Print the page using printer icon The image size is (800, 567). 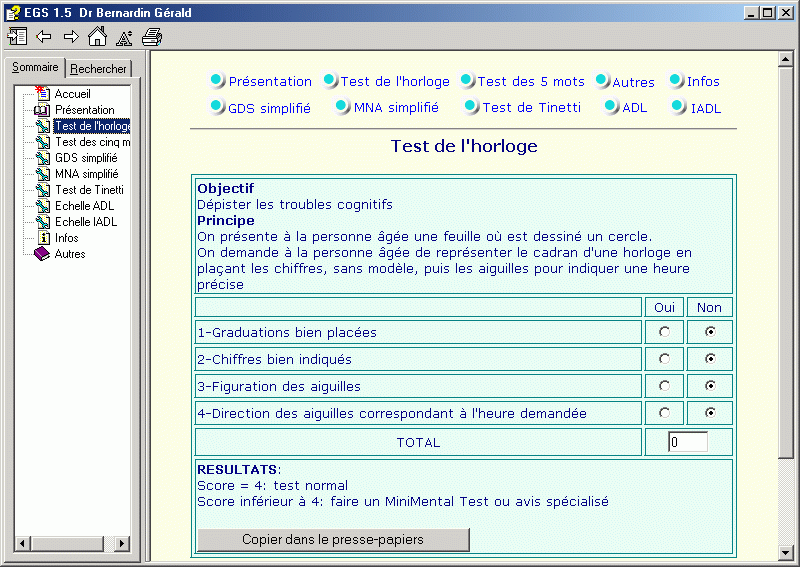[152, 37]
